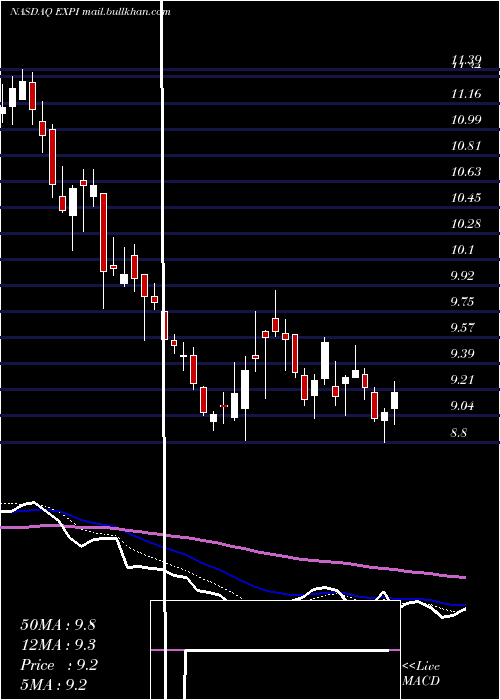Click the 11.39 price axis label
Viewport: 500px width, 700px height.
(x=466, y=58)
